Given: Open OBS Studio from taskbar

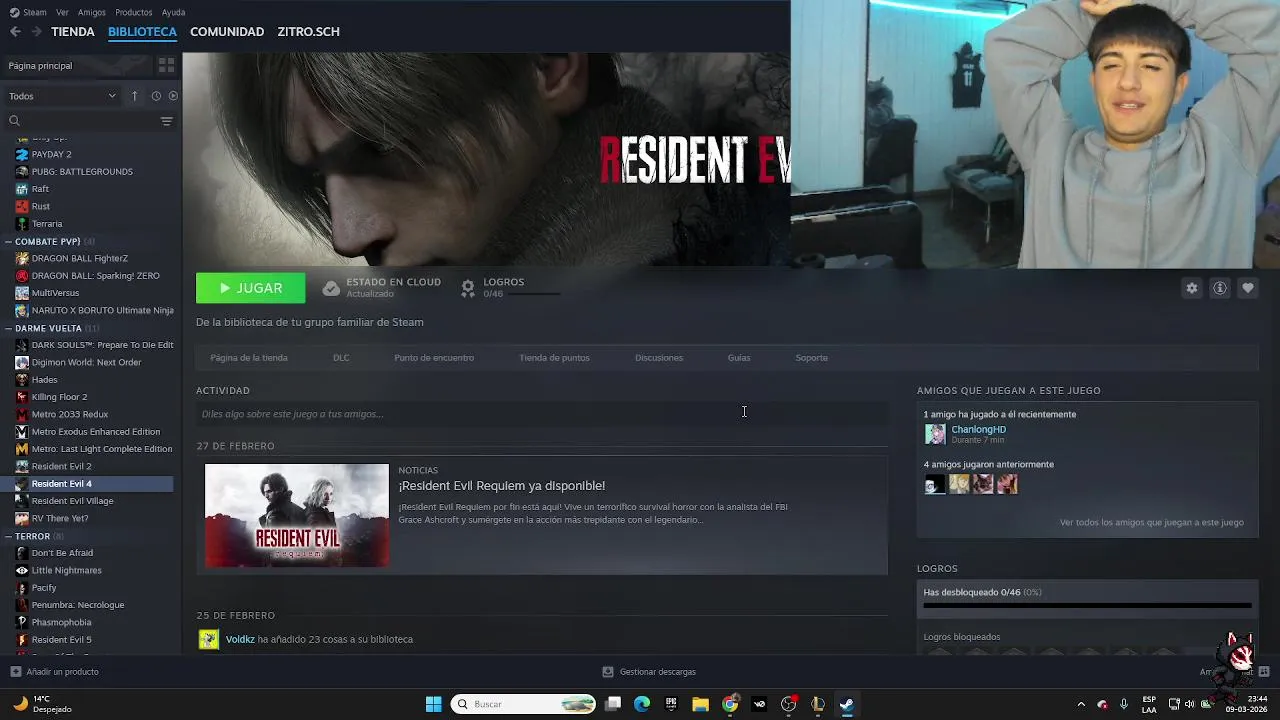Looking at the screenshot, I should 788,704.
